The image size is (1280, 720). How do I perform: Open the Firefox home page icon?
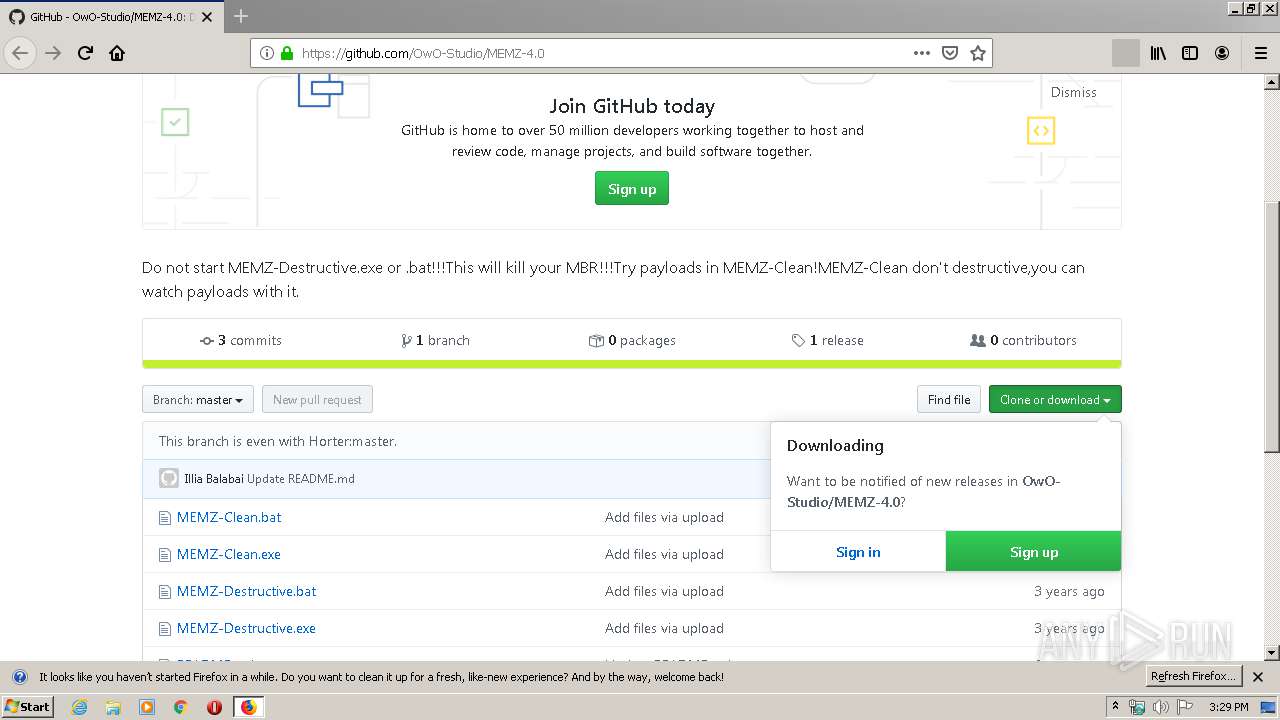tap(117, 53)
